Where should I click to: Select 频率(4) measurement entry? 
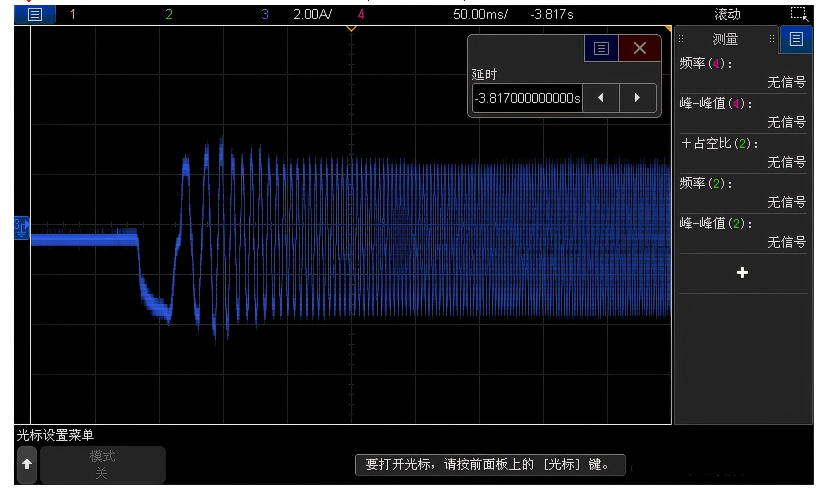coord(743,73)
